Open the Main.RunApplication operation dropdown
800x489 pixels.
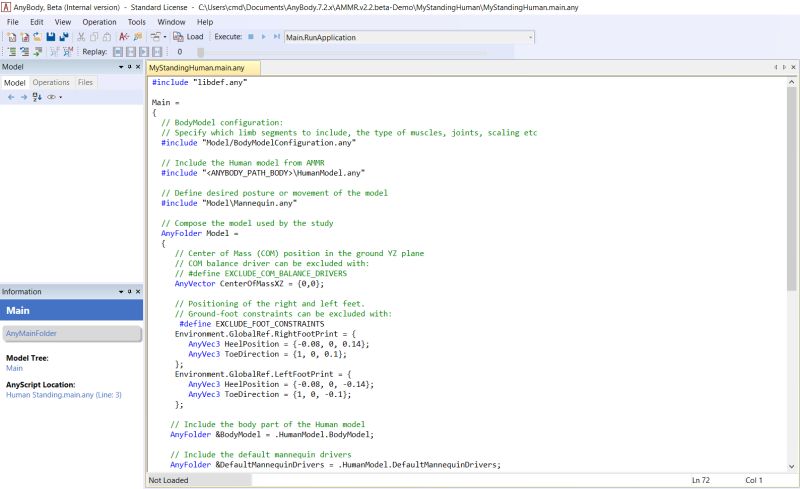click(x=531, y=37)
